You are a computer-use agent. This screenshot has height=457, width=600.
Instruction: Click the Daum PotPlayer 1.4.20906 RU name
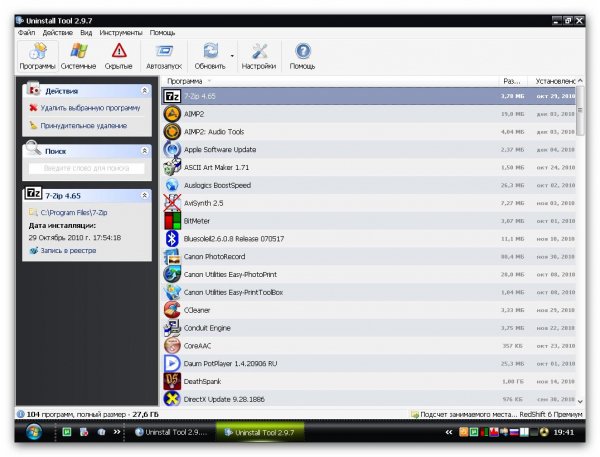point(230,364)
